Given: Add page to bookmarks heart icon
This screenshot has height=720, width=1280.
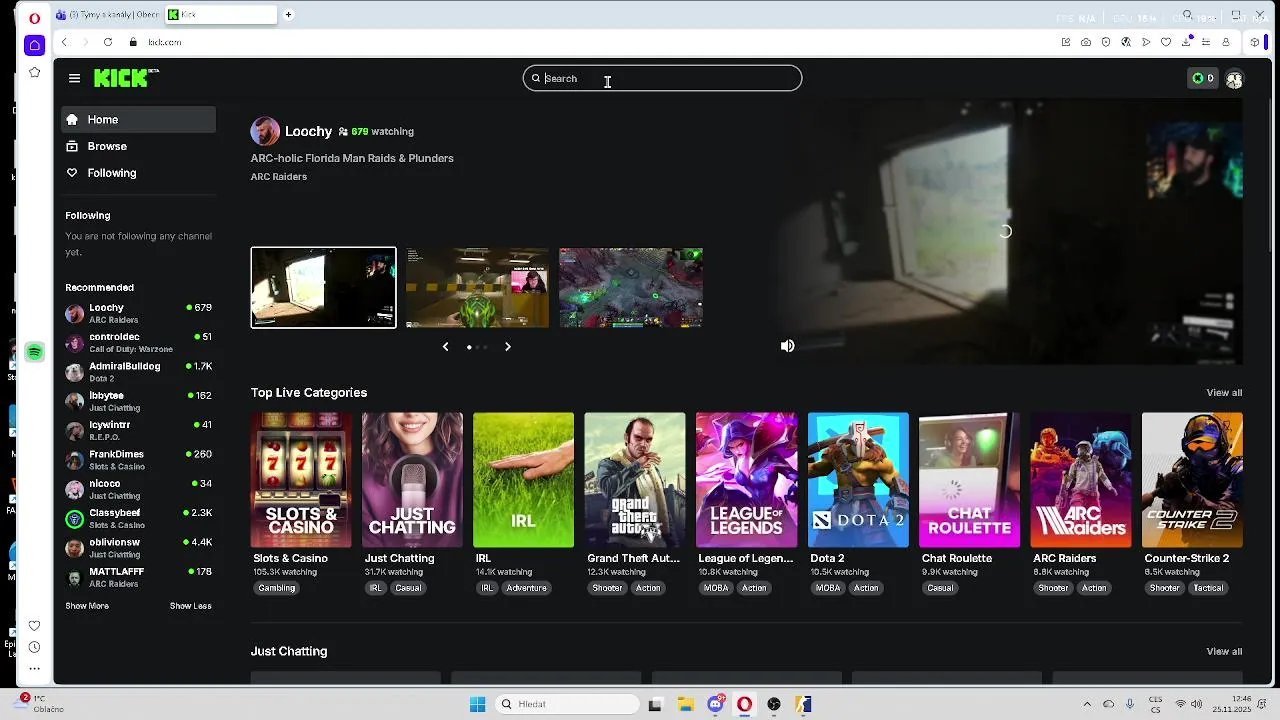Looking at the screenshot, I should pos(1166,42).
